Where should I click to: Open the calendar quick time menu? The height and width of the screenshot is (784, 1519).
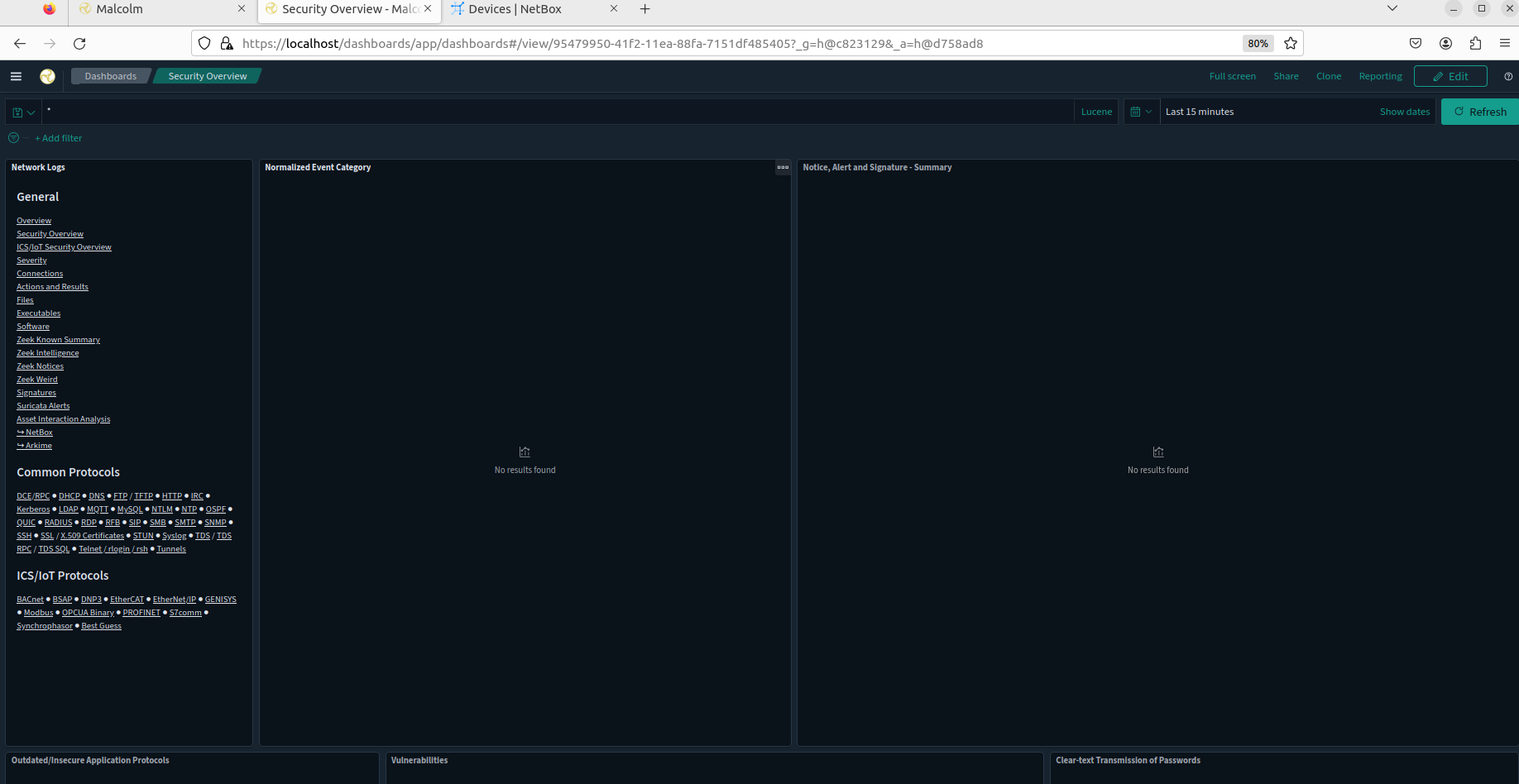point(1141,112)
